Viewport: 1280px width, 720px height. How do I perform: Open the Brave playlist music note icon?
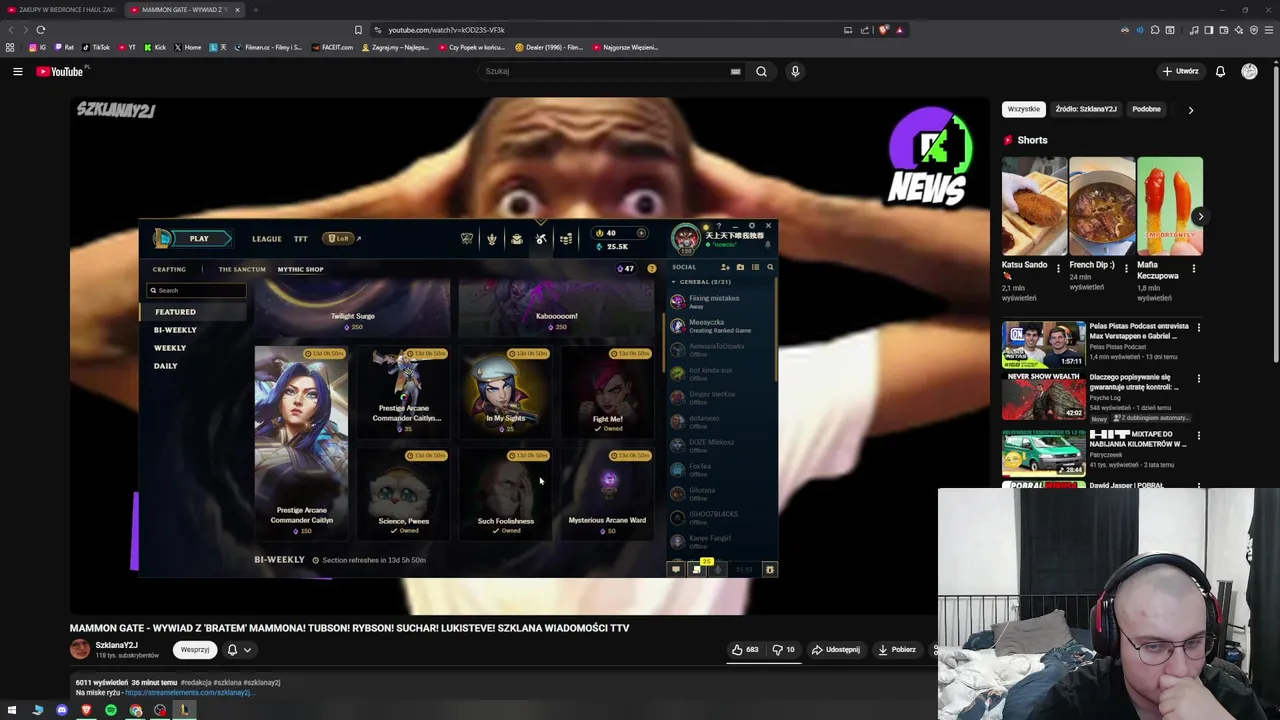coord(1194,30)
